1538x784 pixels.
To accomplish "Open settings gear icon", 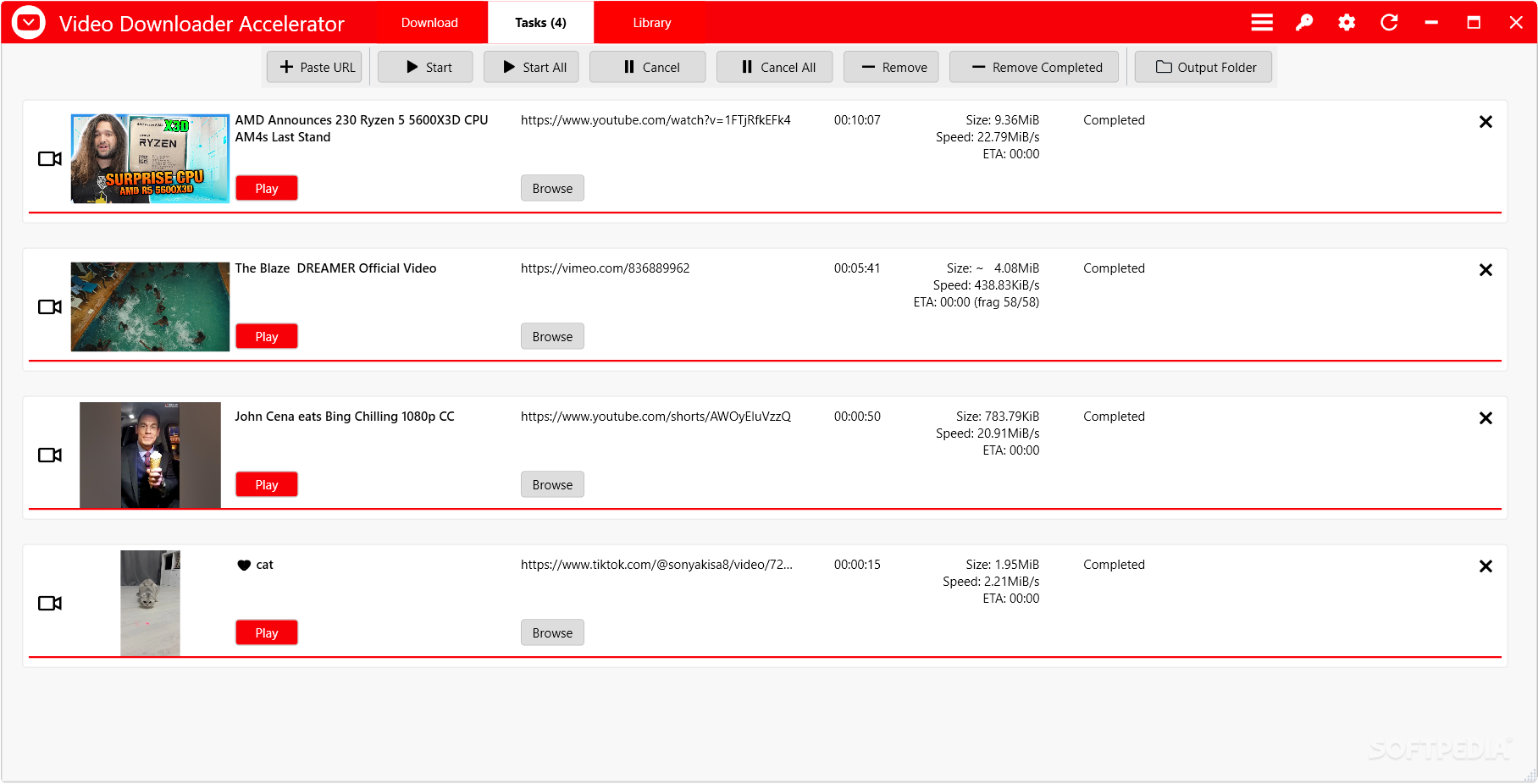I will pos(1347,23).
